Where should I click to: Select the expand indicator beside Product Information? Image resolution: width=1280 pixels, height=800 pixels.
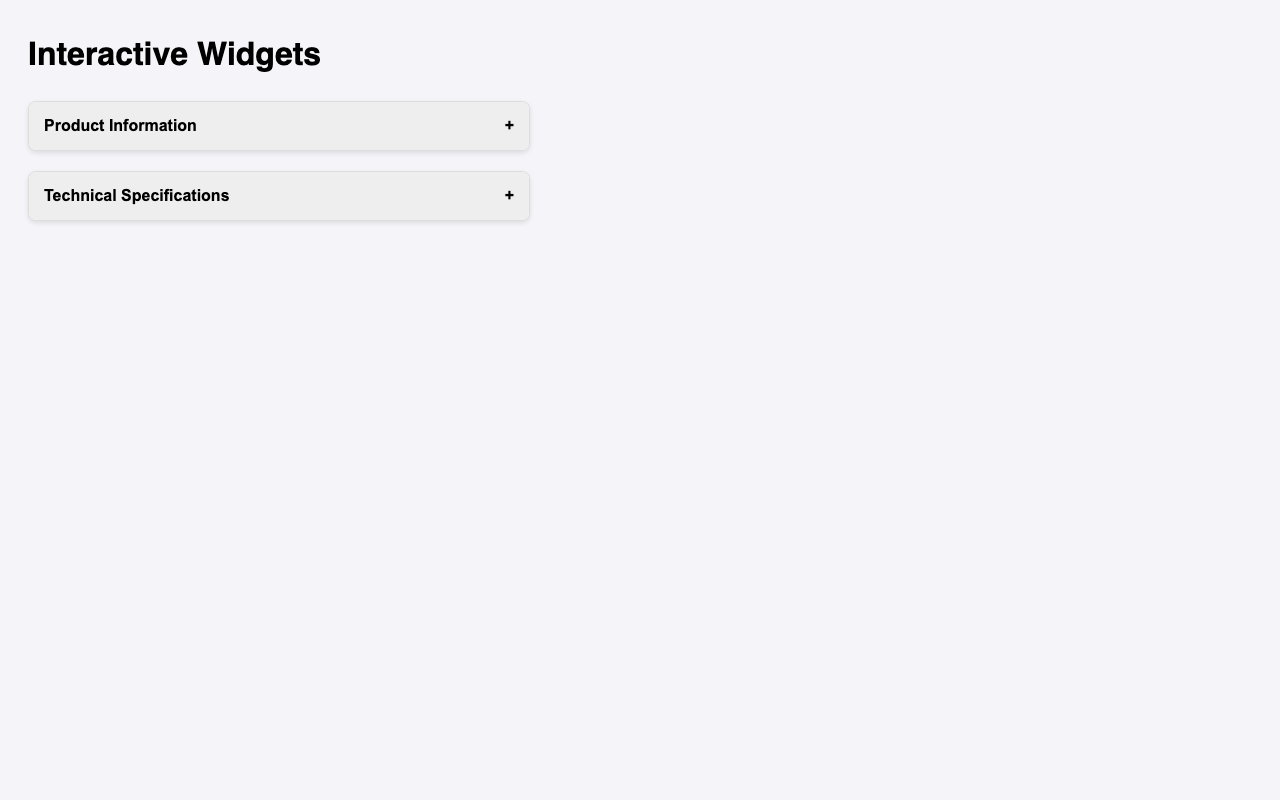point(511,127)
